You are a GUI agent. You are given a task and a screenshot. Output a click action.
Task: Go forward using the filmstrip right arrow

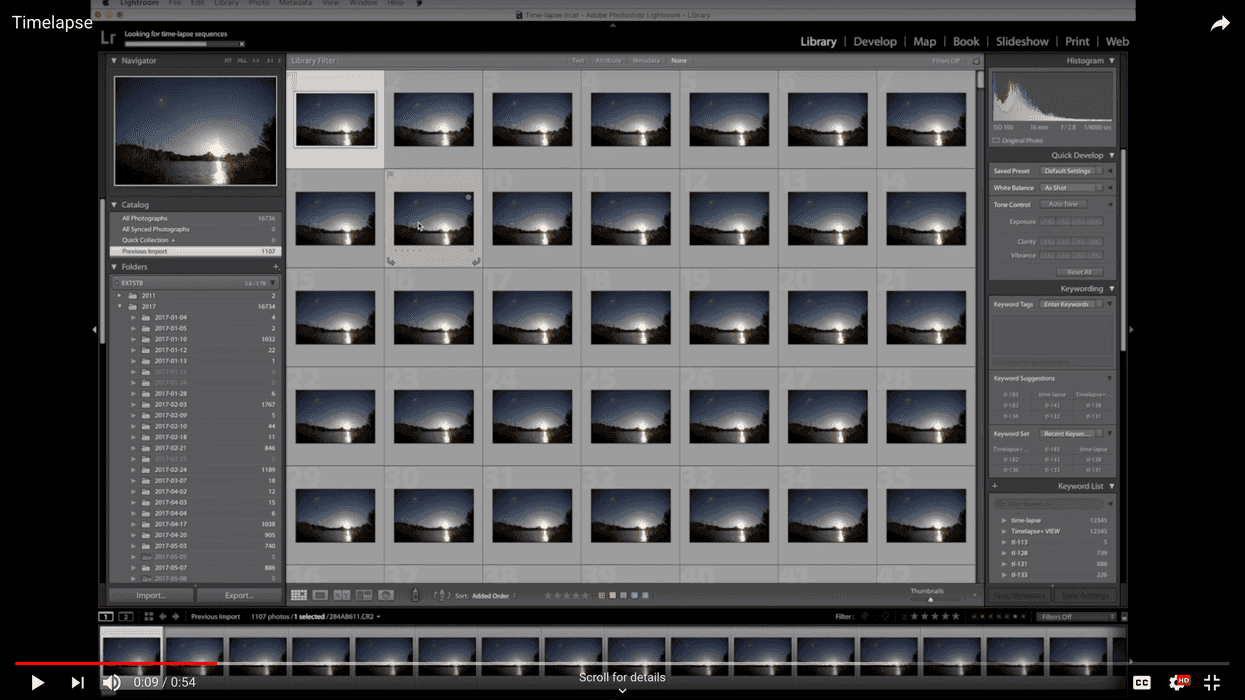[176, 617]
